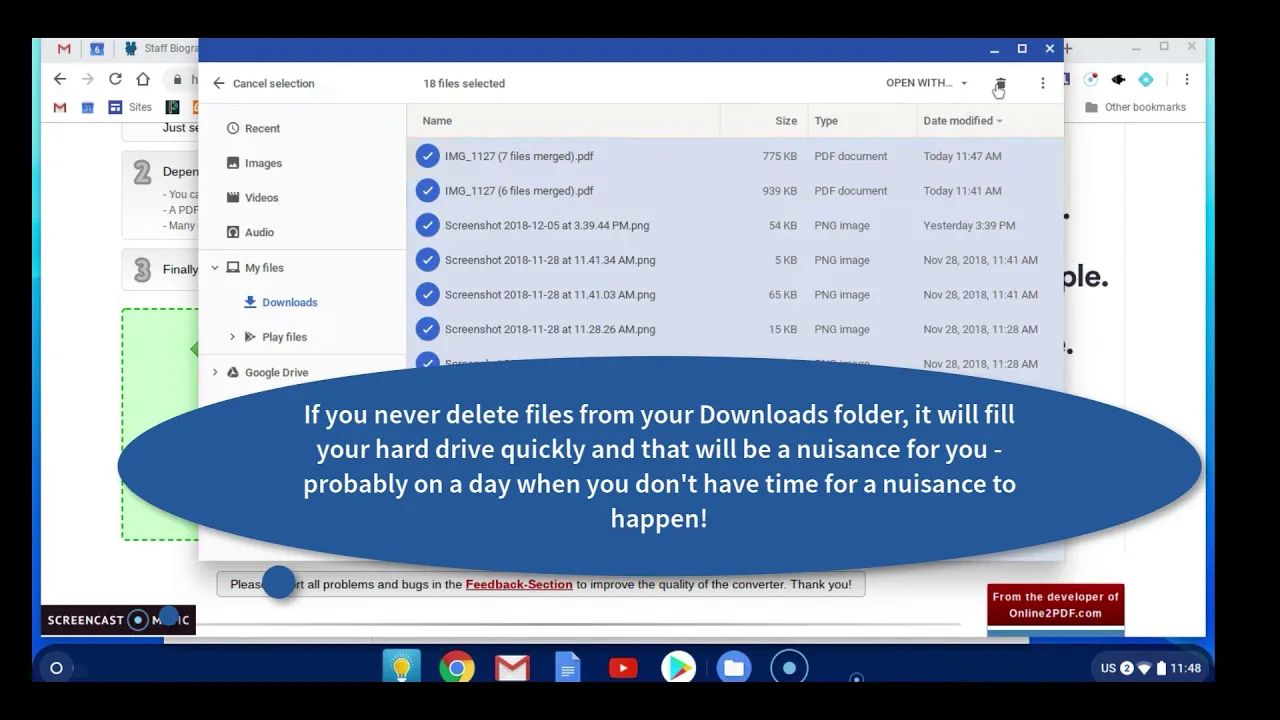The width and height of the screenshot is (1280, 720).
Task: Sort files by Size column
Action: tap(786, 121)
